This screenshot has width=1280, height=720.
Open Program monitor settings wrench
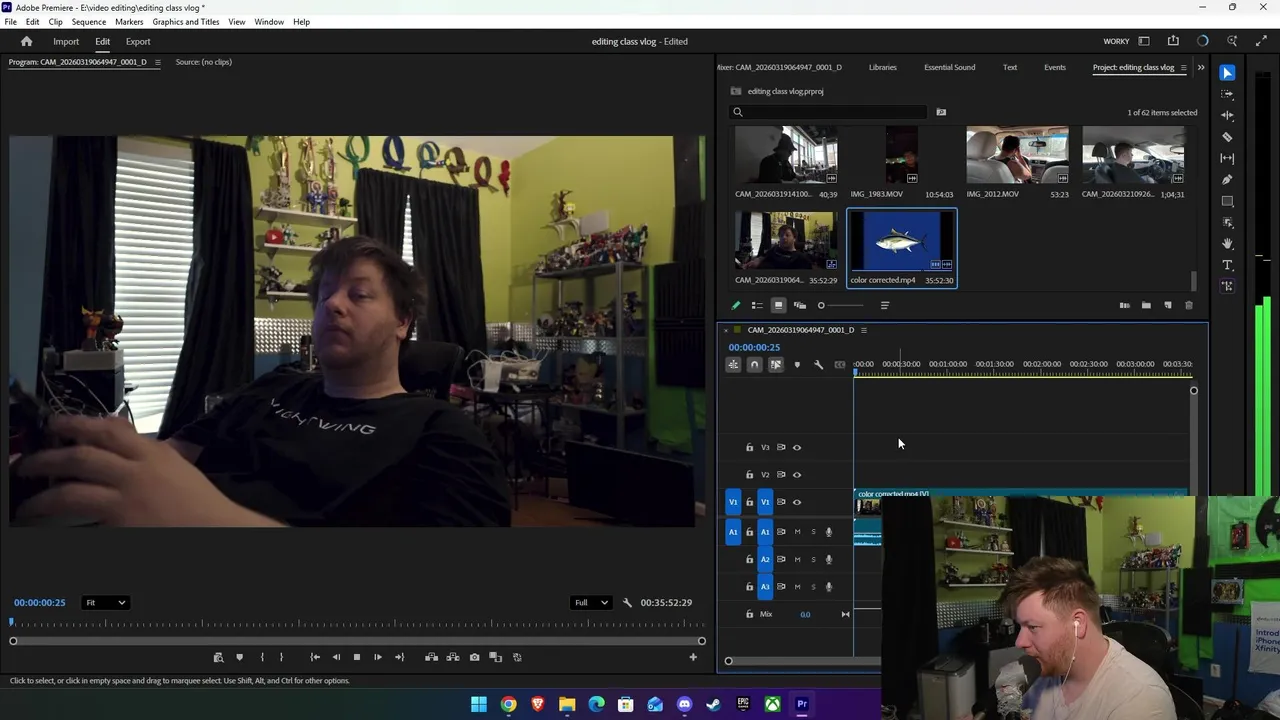tap(627, 603)
